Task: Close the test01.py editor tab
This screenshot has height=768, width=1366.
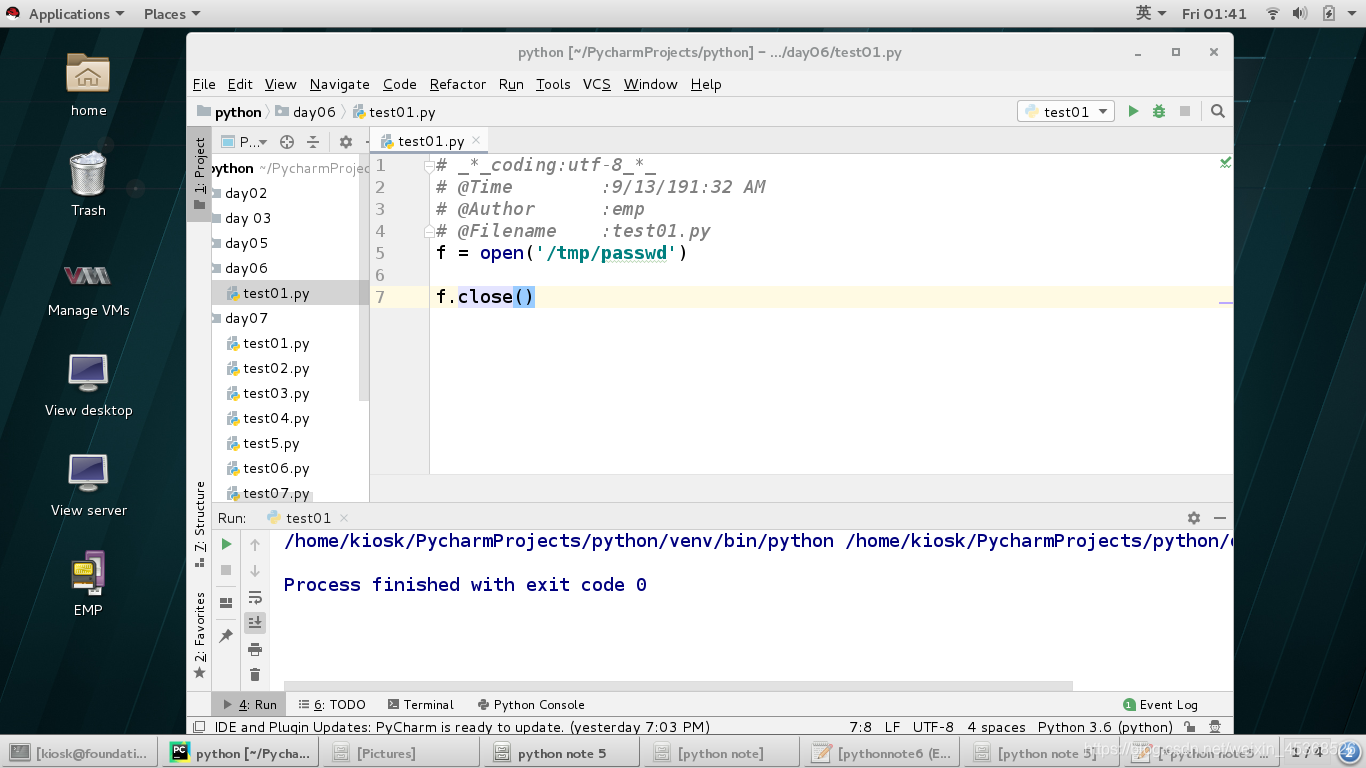Action: click(x=477, y=141)
